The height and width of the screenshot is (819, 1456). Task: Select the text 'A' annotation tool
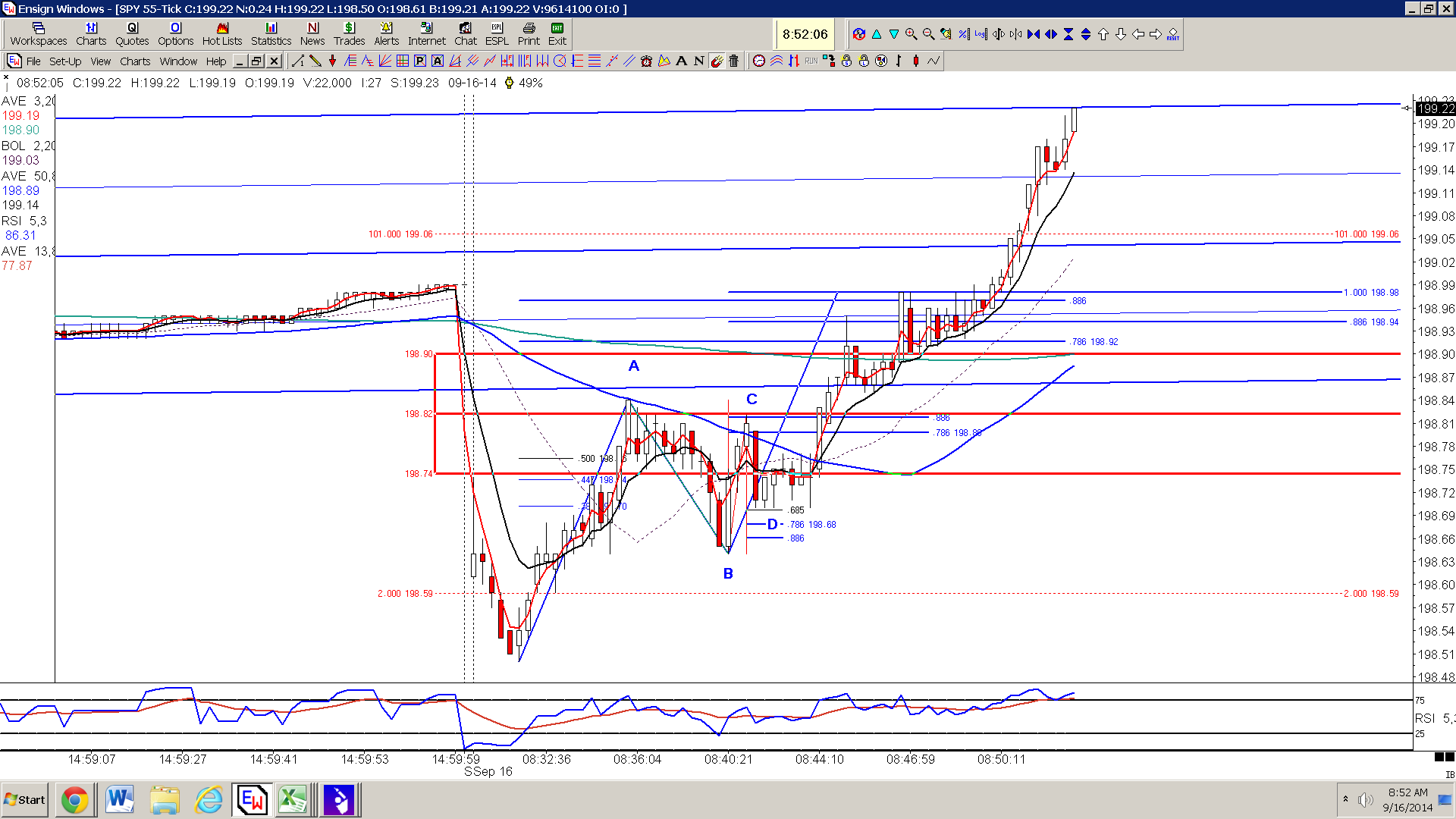681,61
